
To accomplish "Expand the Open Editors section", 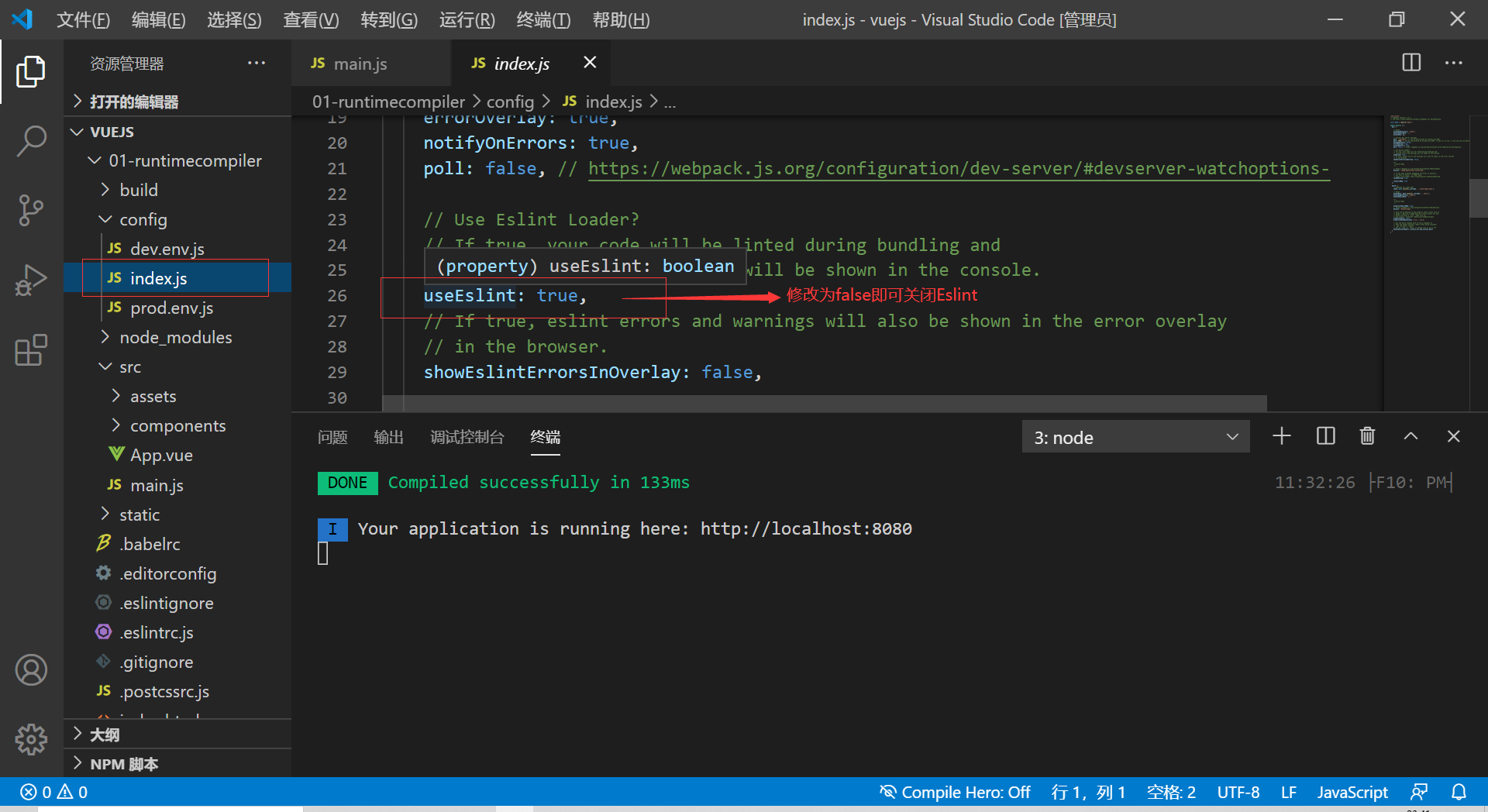I will [x=134, y=101].
